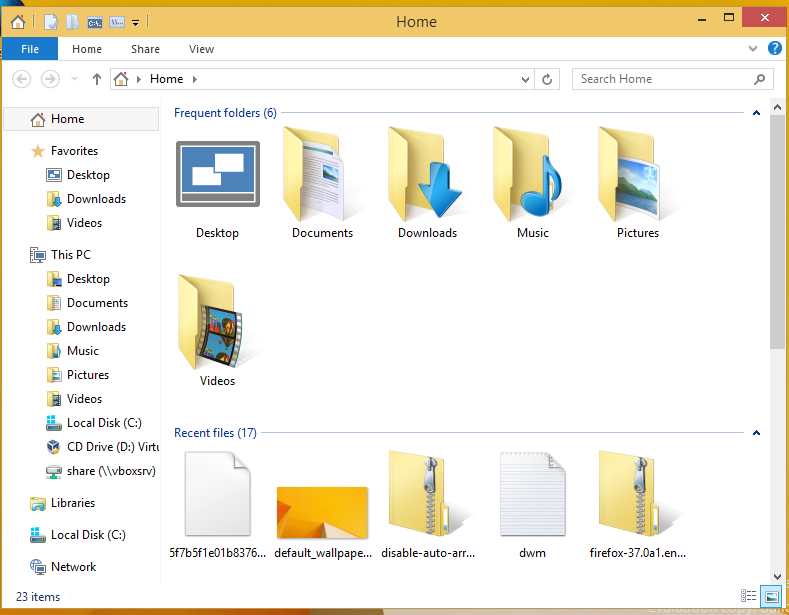
Task: Click the Frequent folders (6) header
Action: pyautogui.click(x=225, y=113)
